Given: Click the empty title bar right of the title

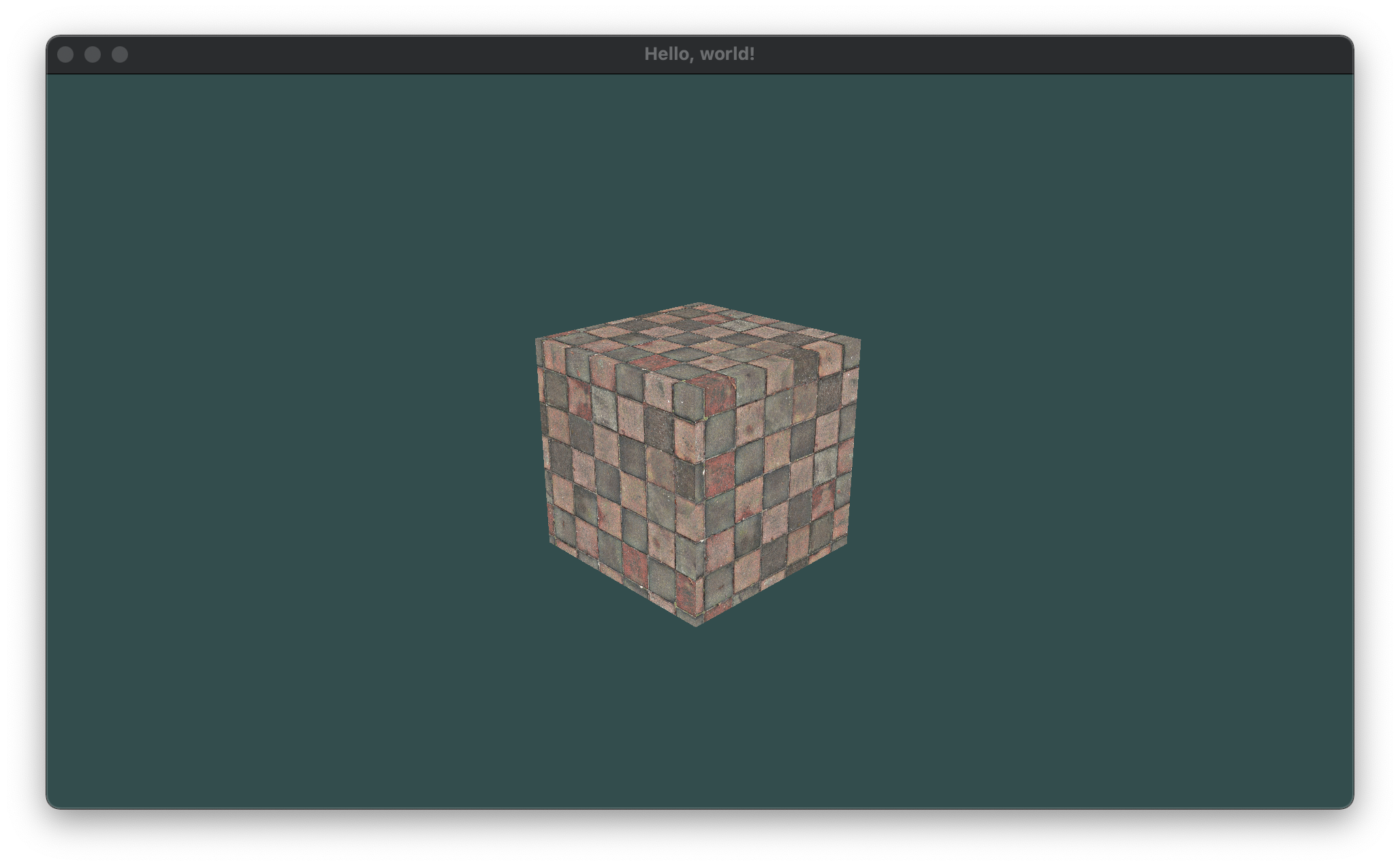Looking at the screenshot, I should 1021,54.
